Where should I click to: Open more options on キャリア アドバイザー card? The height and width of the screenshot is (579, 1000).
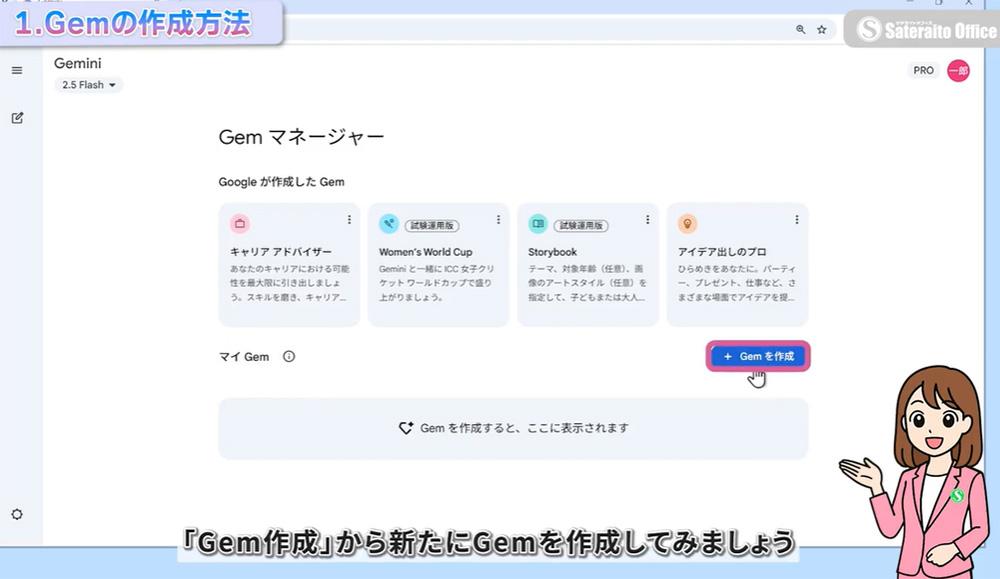pos(349,219)
